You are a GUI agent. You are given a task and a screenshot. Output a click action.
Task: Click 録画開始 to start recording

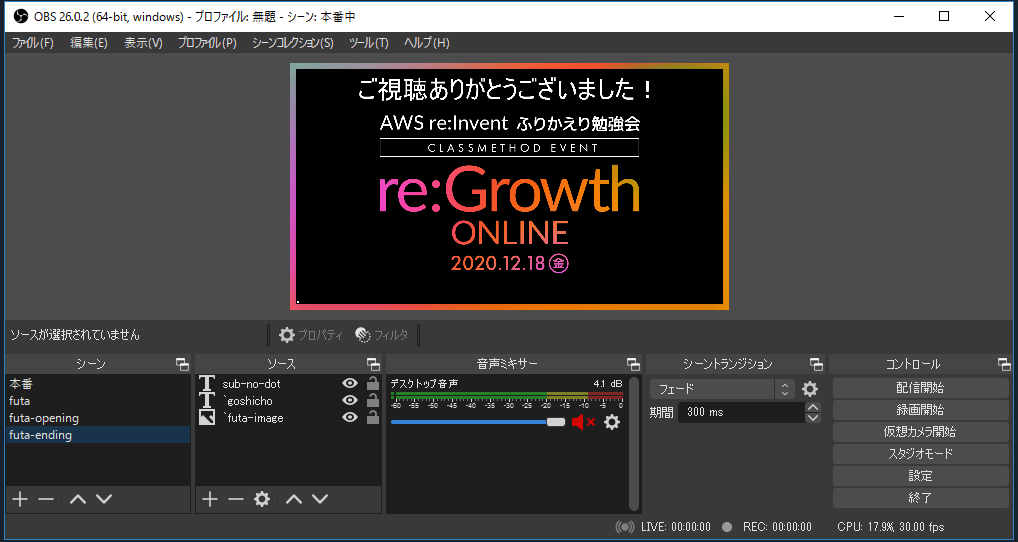click(x=920, y=410)
